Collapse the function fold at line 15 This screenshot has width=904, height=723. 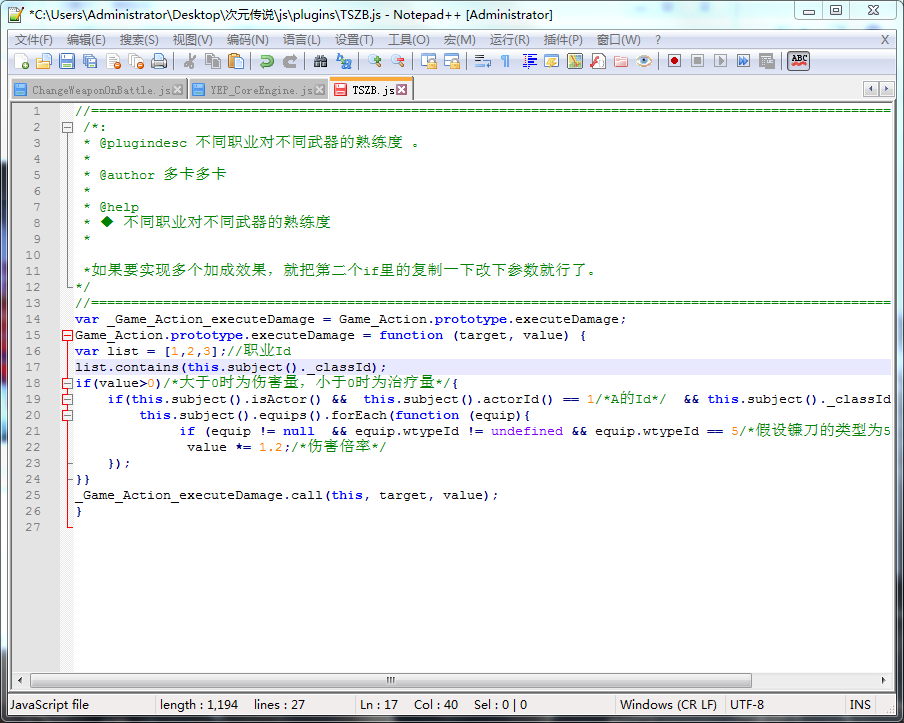67,336
